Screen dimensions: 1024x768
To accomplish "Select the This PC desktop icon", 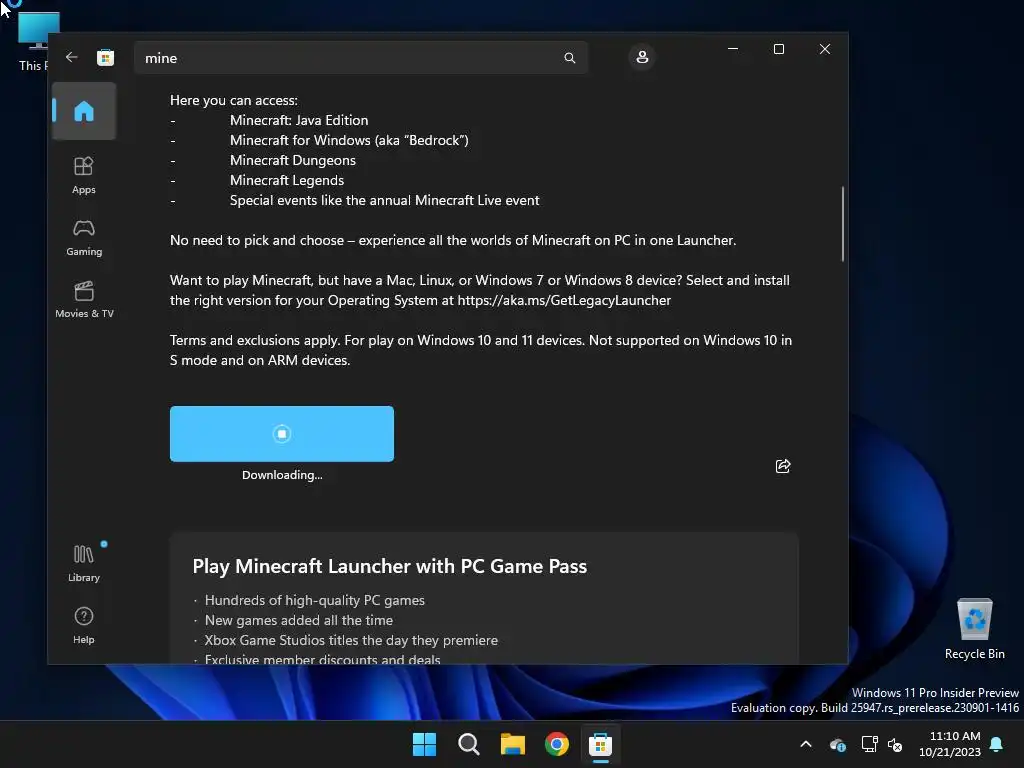I will tap(33, 40).
